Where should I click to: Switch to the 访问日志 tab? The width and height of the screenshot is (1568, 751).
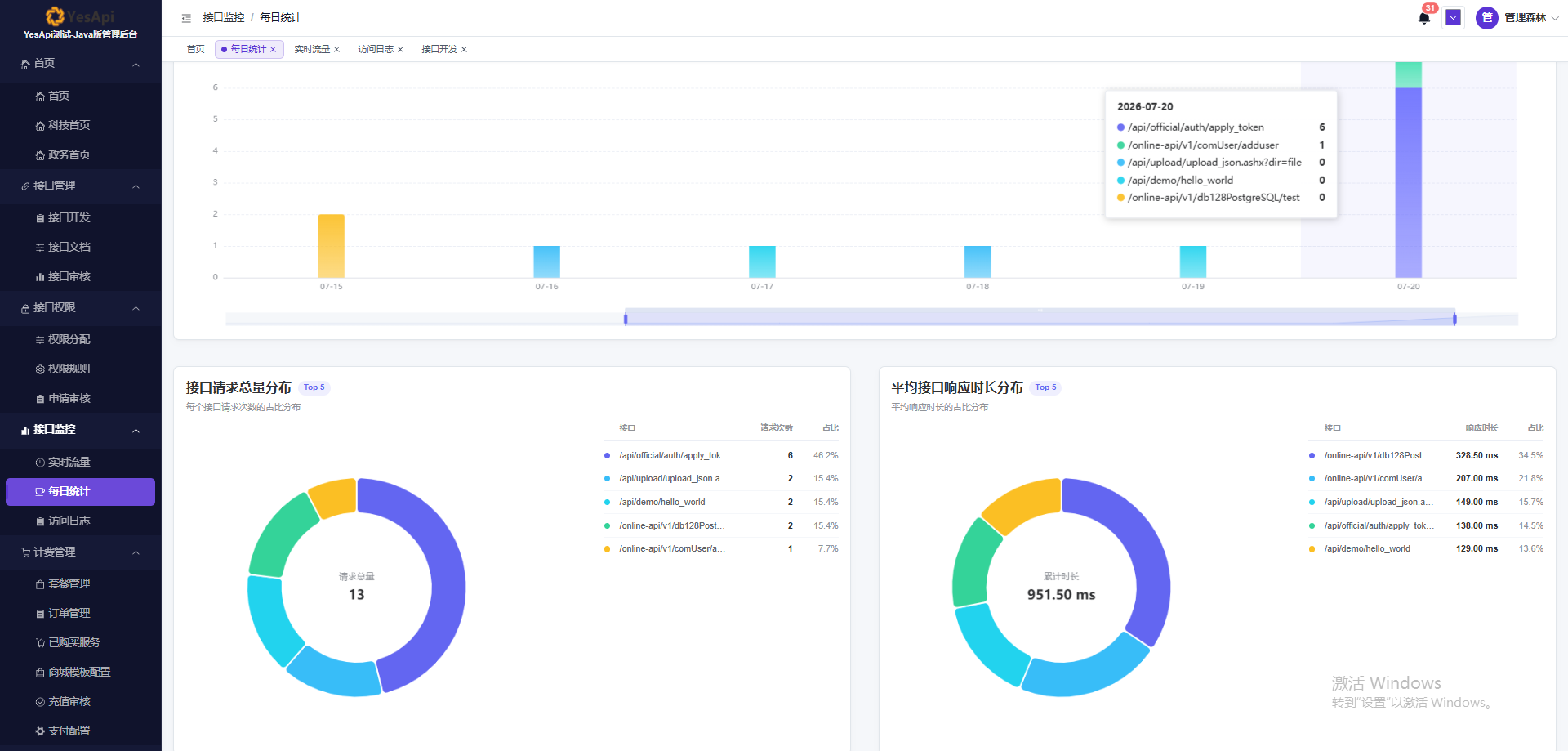(376, 49)
